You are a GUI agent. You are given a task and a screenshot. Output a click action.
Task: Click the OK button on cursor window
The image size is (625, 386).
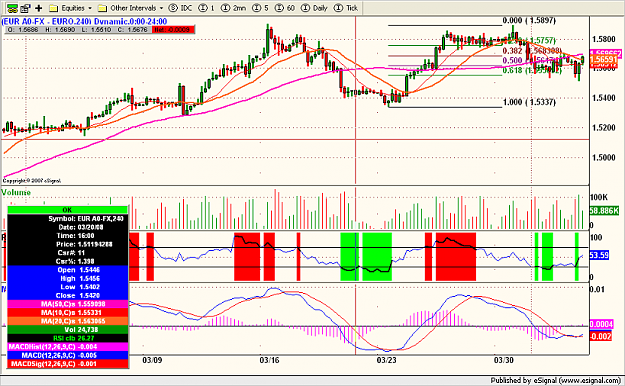click(67, 210)
